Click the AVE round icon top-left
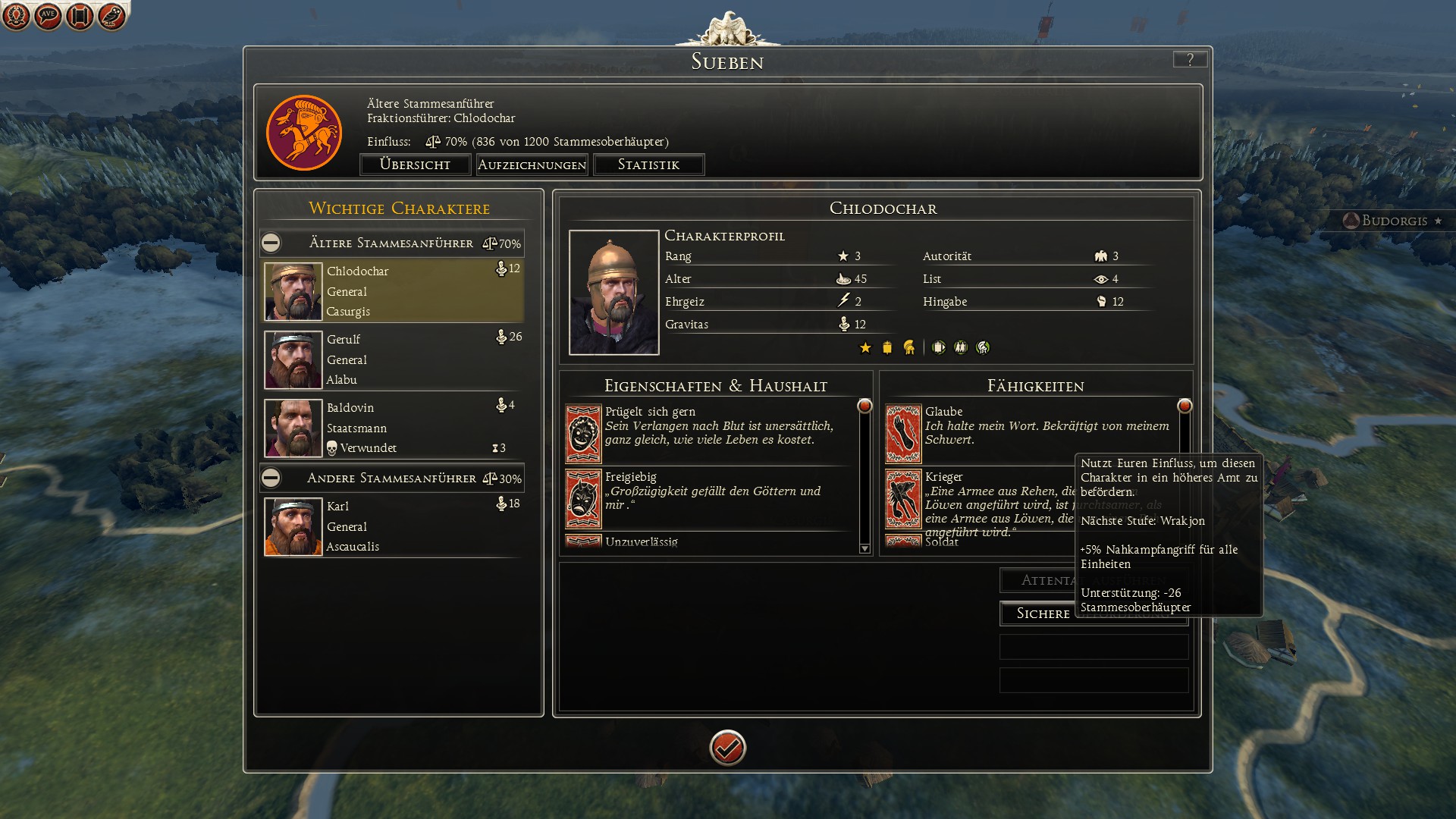The width and height of the screenshot is (1456, 819). tap(48, 16)
